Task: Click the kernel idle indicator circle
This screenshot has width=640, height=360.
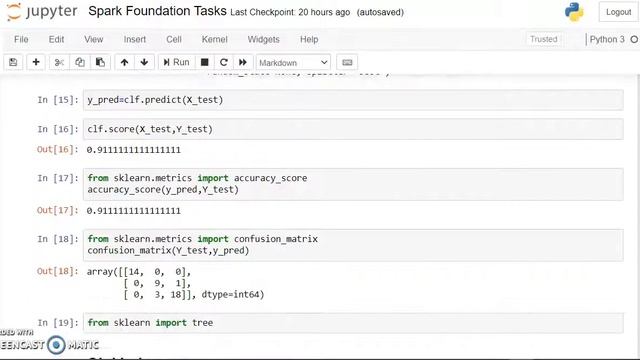Action: 634,40
